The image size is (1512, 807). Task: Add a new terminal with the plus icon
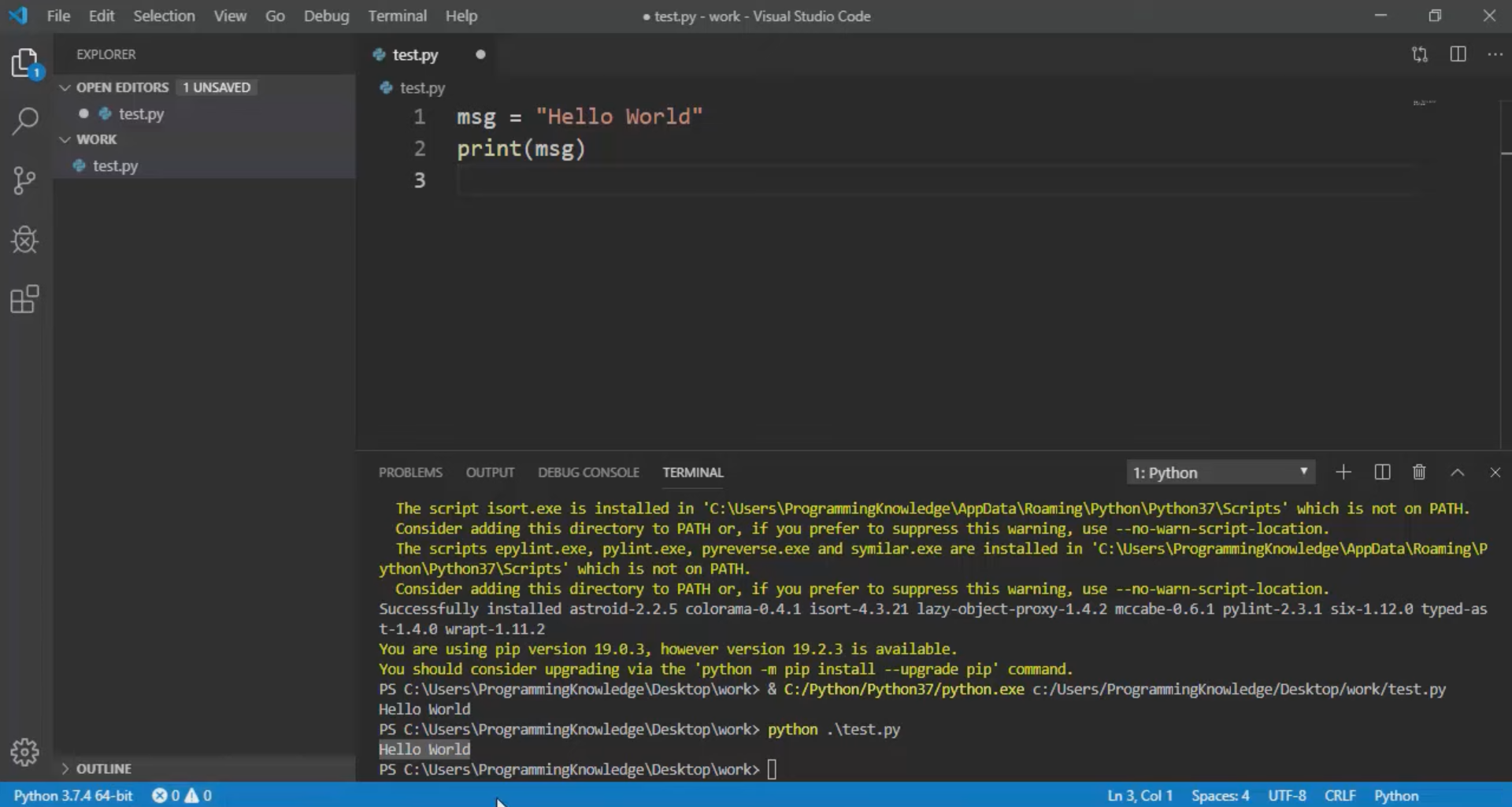tap(1343, 472)
